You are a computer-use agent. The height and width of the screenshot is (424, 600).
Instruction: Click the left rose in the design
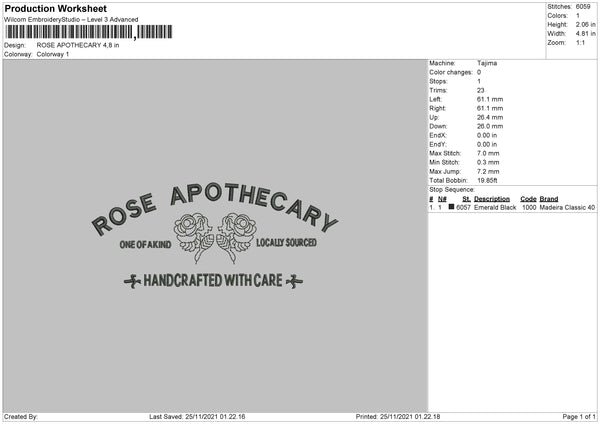(x=194, y=237)
